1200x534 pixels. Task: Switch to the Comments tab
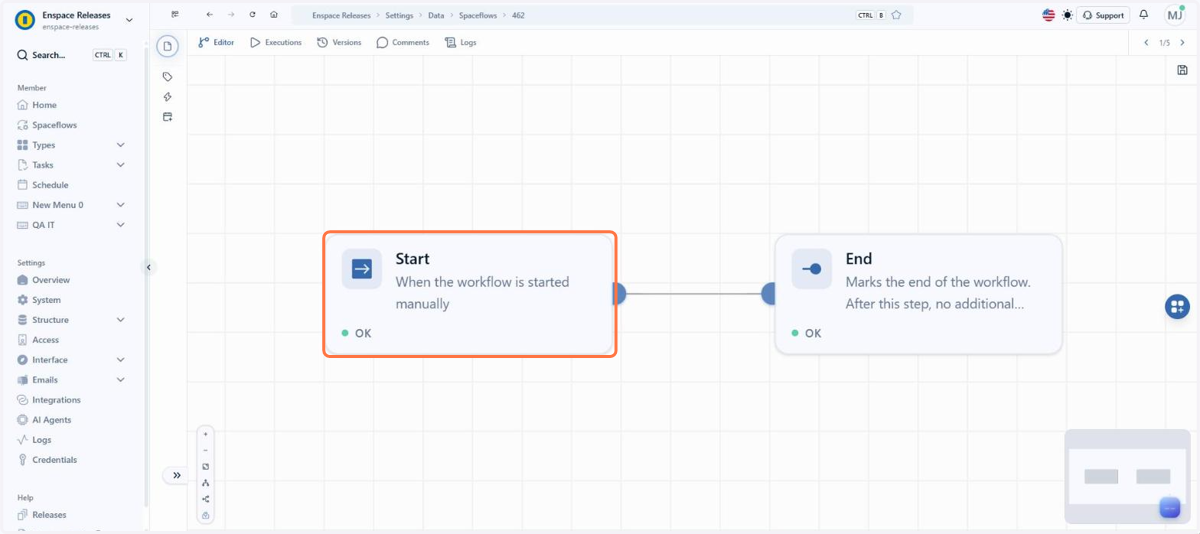pos(403,42)
